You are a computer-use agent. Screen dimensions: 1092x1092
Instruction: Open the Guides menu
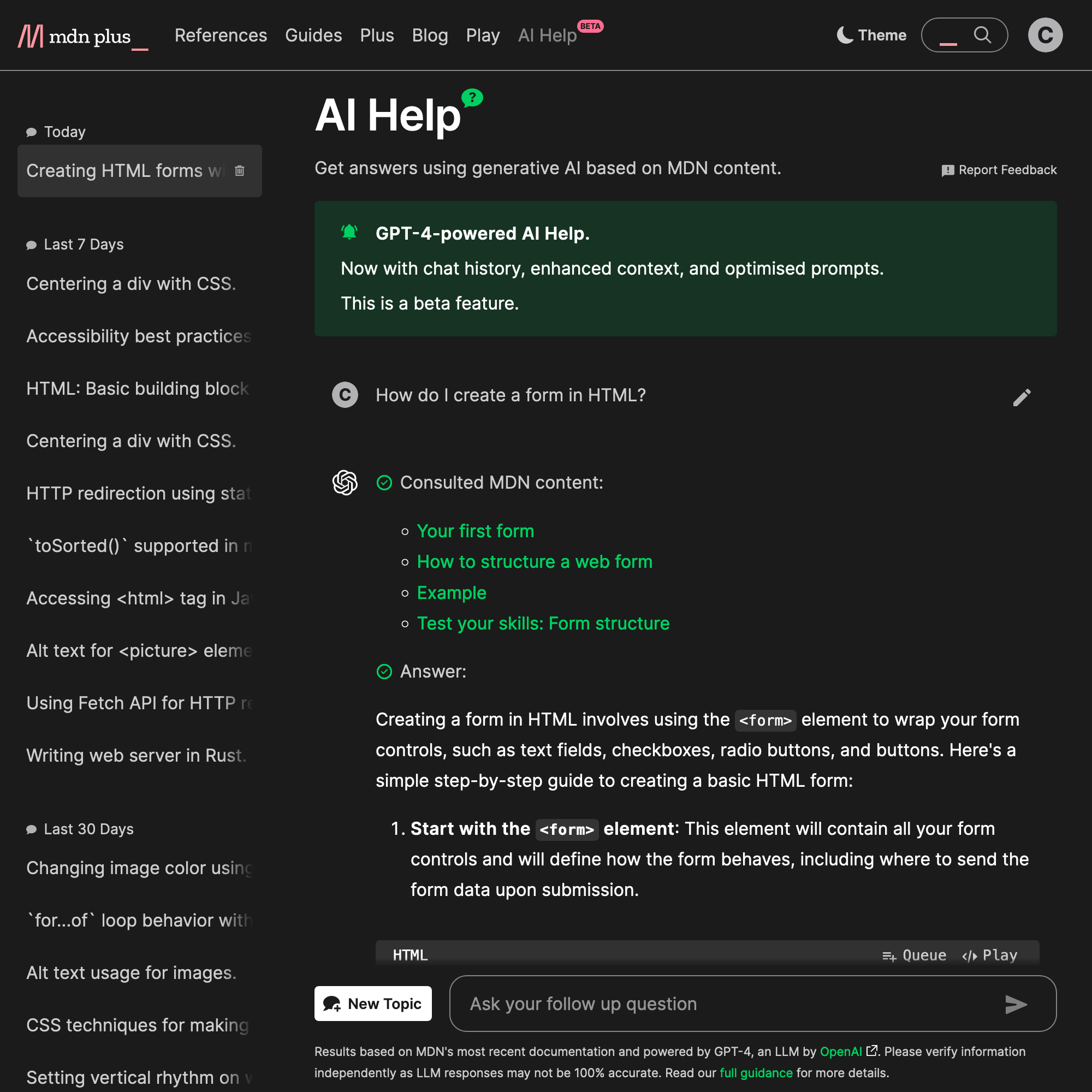click(313, 35)
